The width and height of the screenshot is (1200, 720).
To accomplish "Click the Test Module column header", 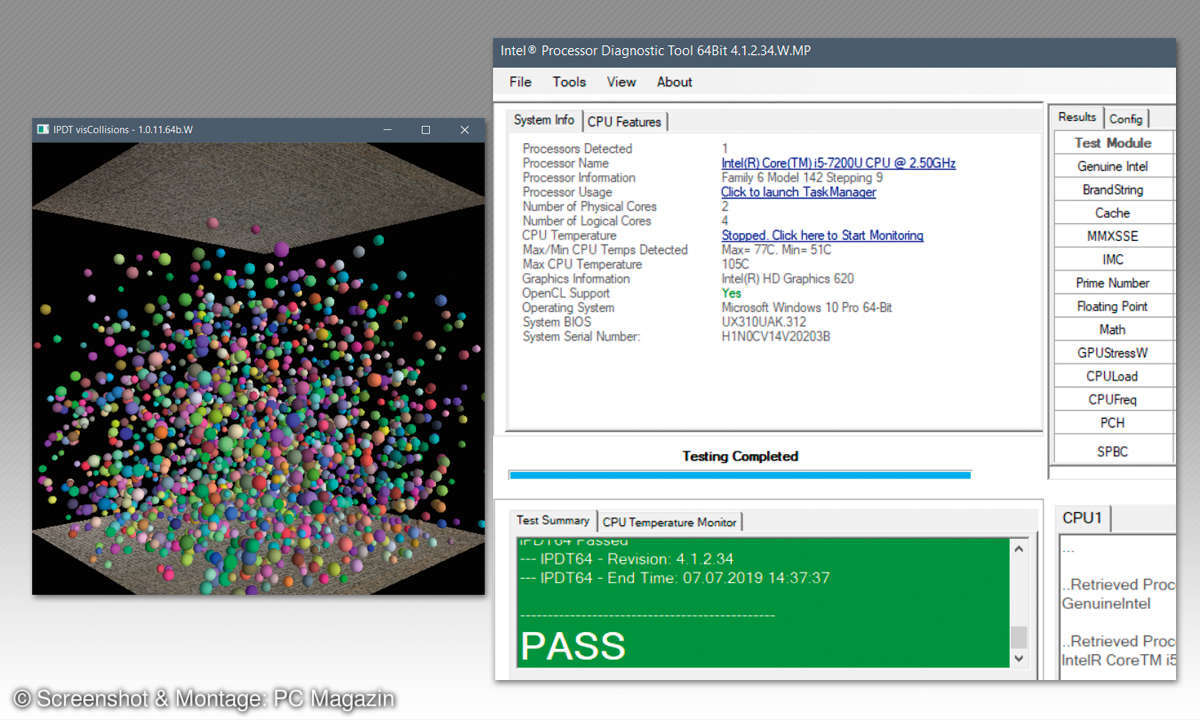I will [1112, 143].
